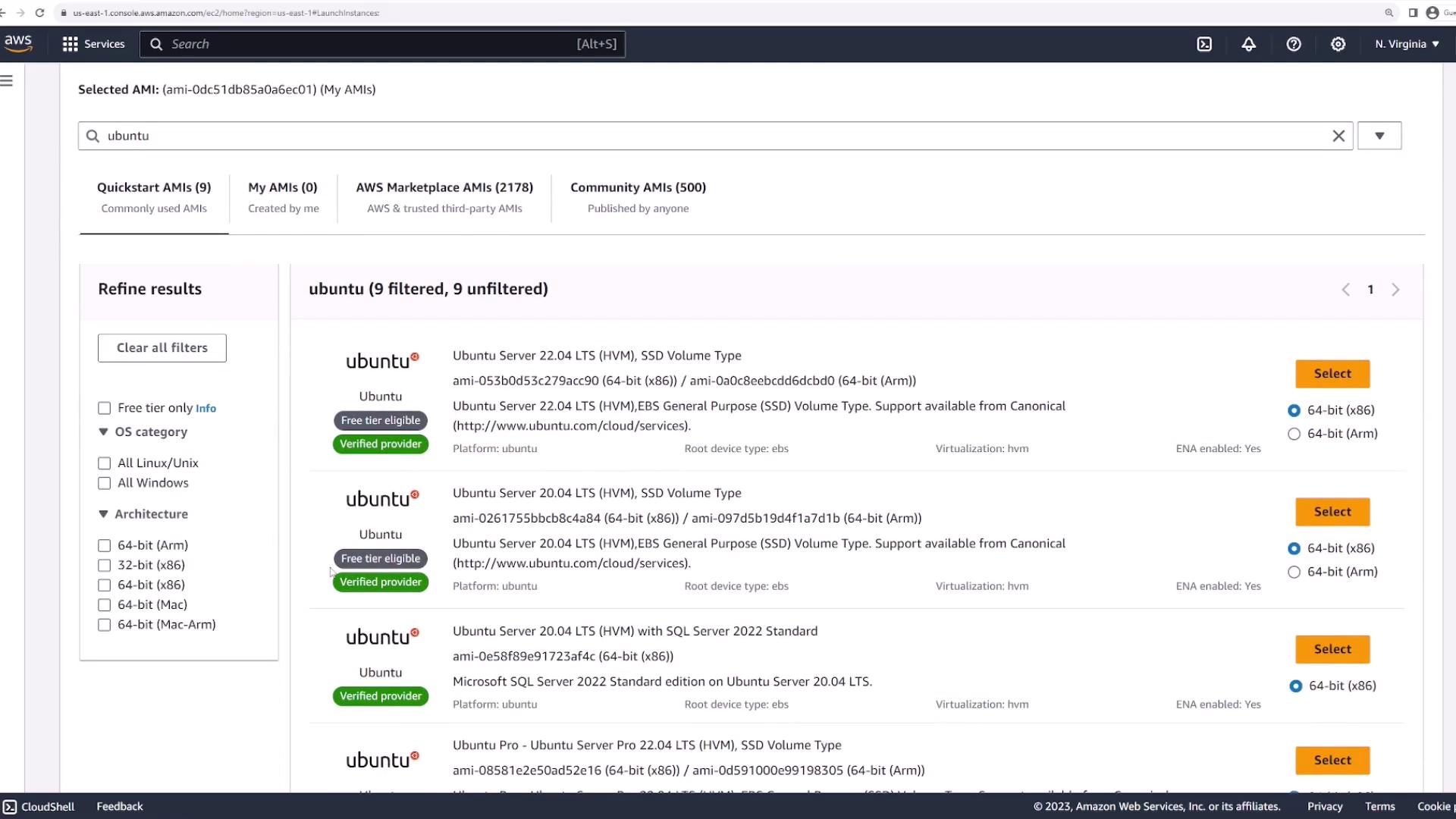Screen dimensions: 1456x819
Task: Open the dropdown arrow beside search box
Action: [x=1379, y=136]
